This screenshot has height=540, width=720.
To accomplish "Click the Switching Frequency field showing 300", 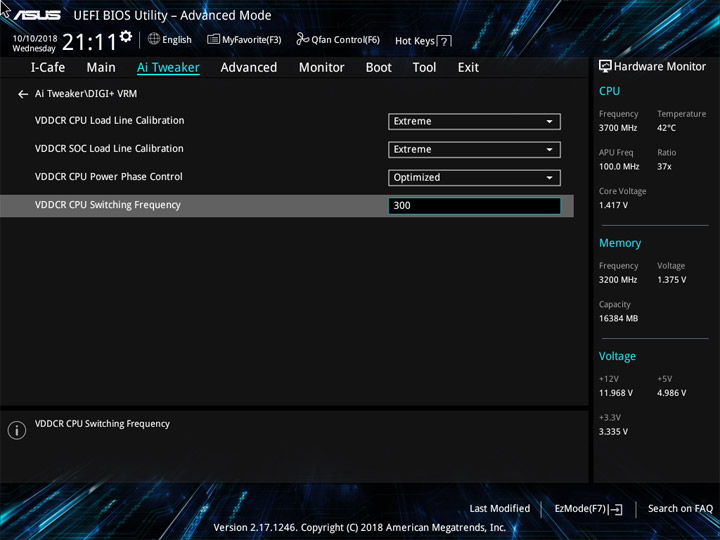I will coord(474,206).
